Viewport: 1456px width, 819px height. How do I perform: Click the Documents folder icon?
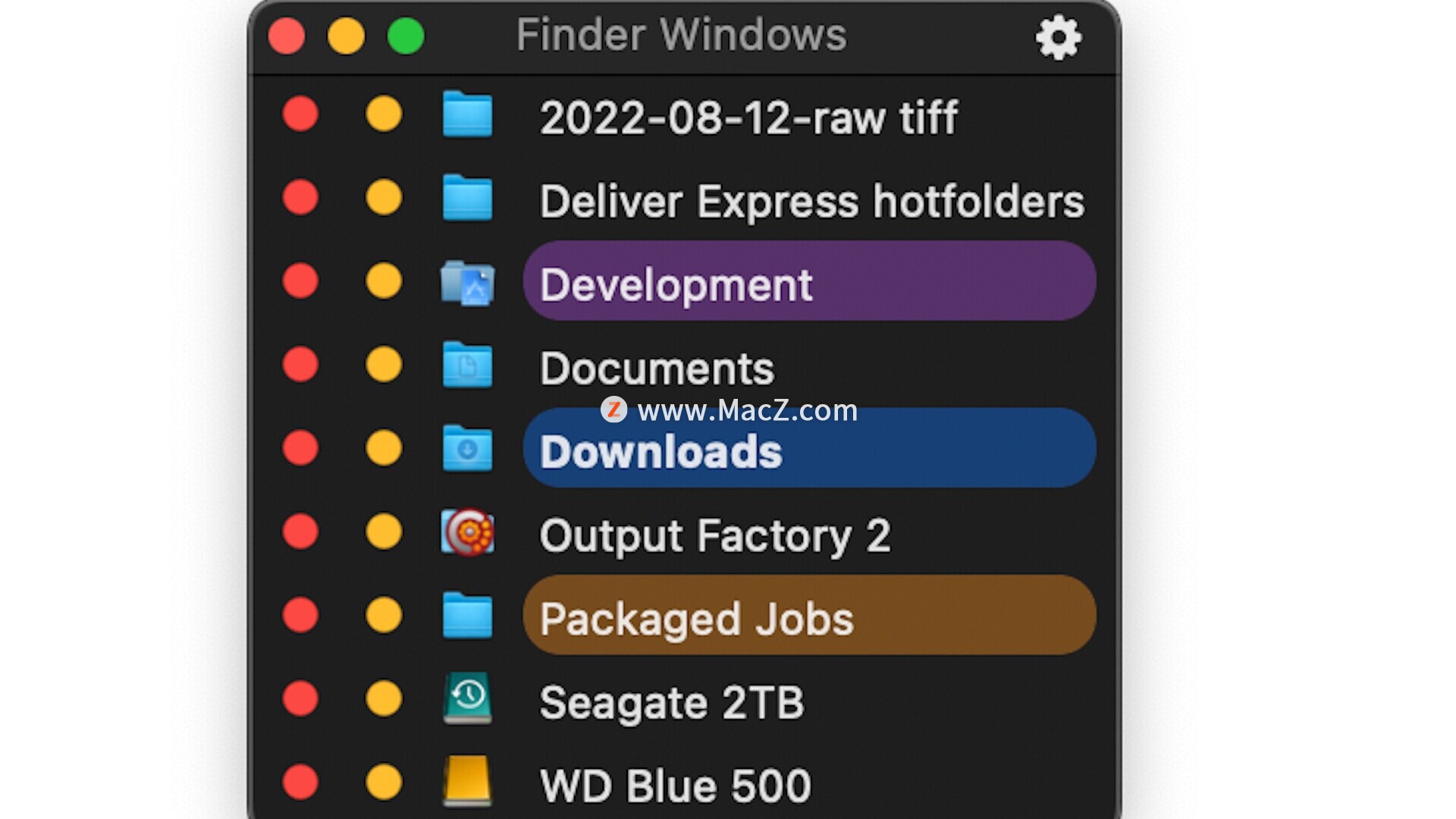(x=467, y=365)
